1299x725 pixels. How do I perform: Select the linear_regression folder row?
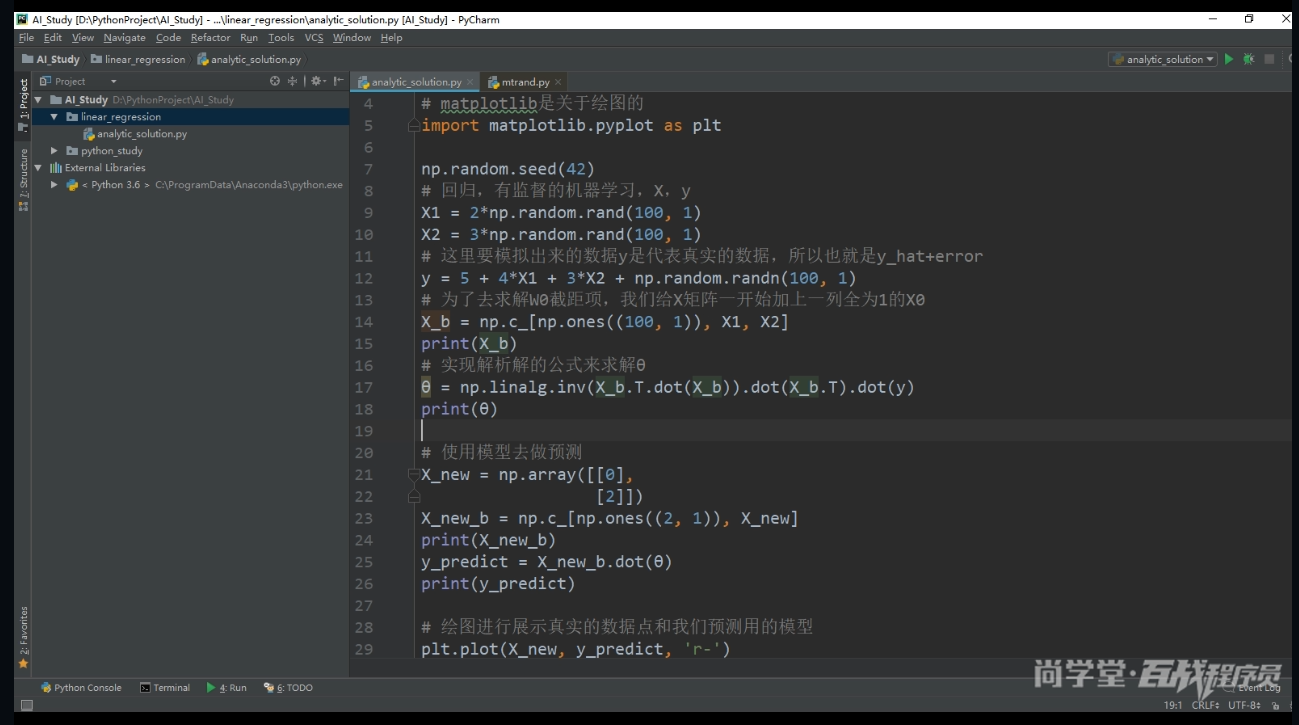190,117
